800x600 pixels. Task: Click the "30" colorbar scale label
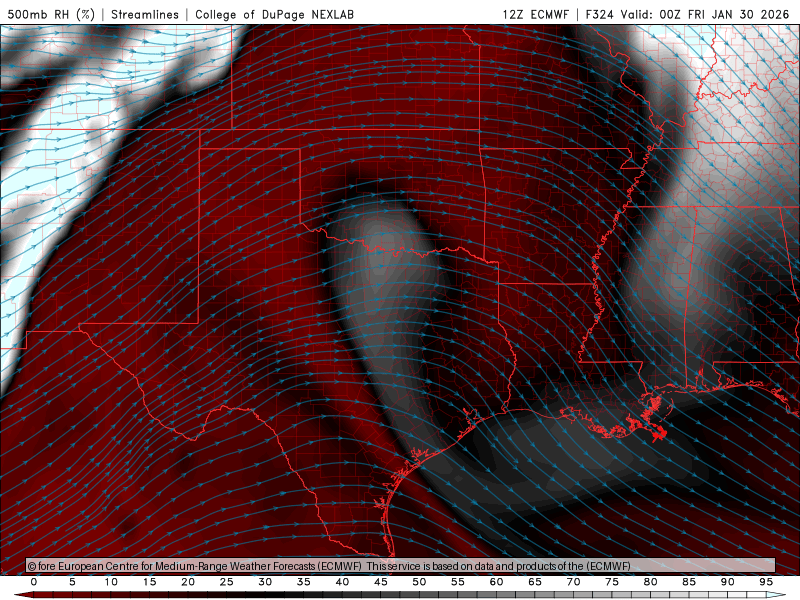coord(265,582)
